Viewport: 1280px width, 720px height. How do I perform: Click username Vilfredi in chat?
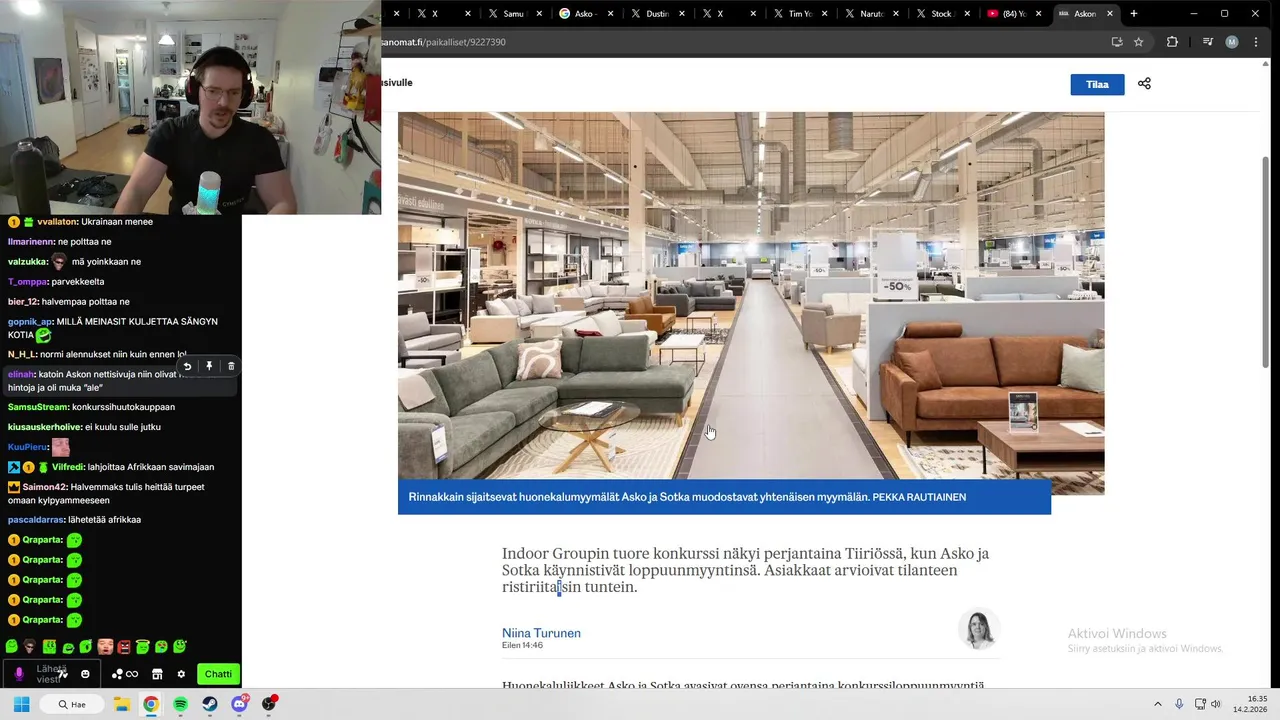pos(69,467)
